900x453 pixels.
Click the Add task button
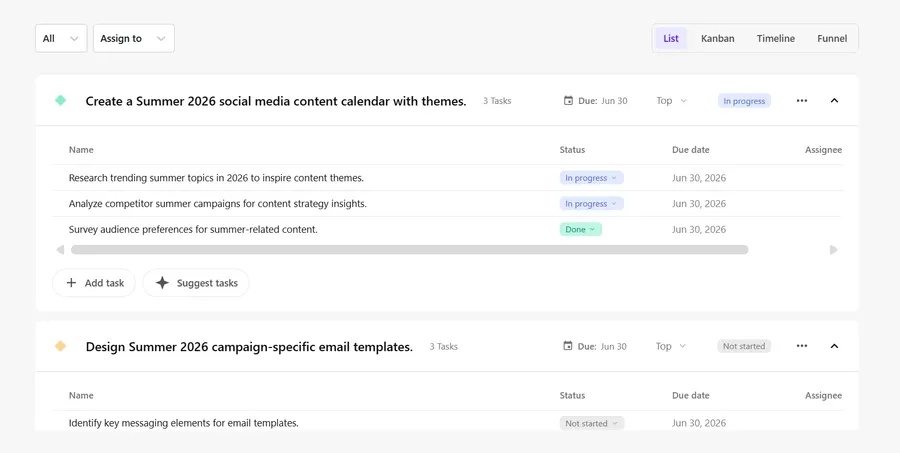[94, 283]
